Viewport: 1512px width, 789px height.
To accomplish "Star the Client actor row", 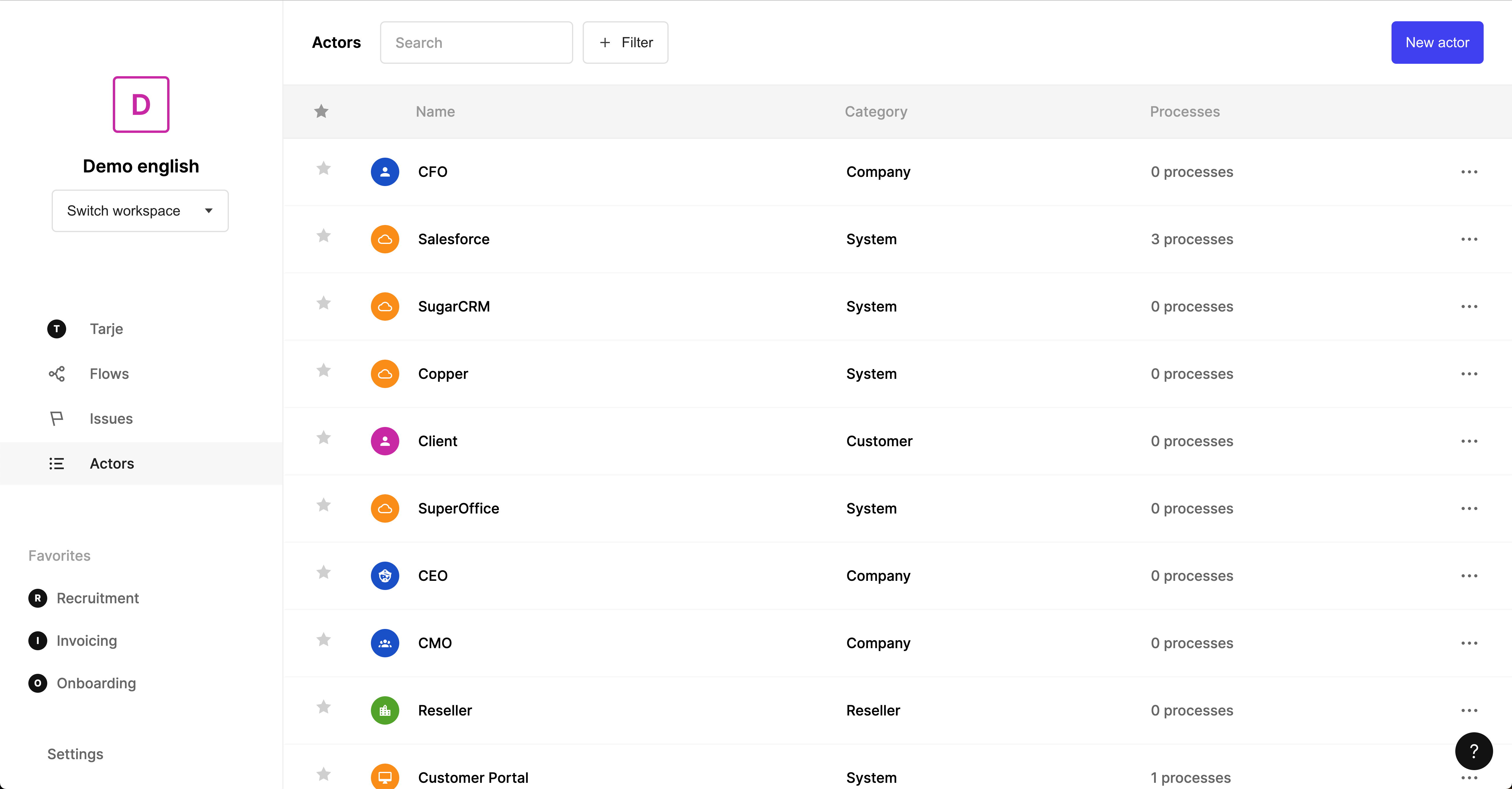I will 323,438.
